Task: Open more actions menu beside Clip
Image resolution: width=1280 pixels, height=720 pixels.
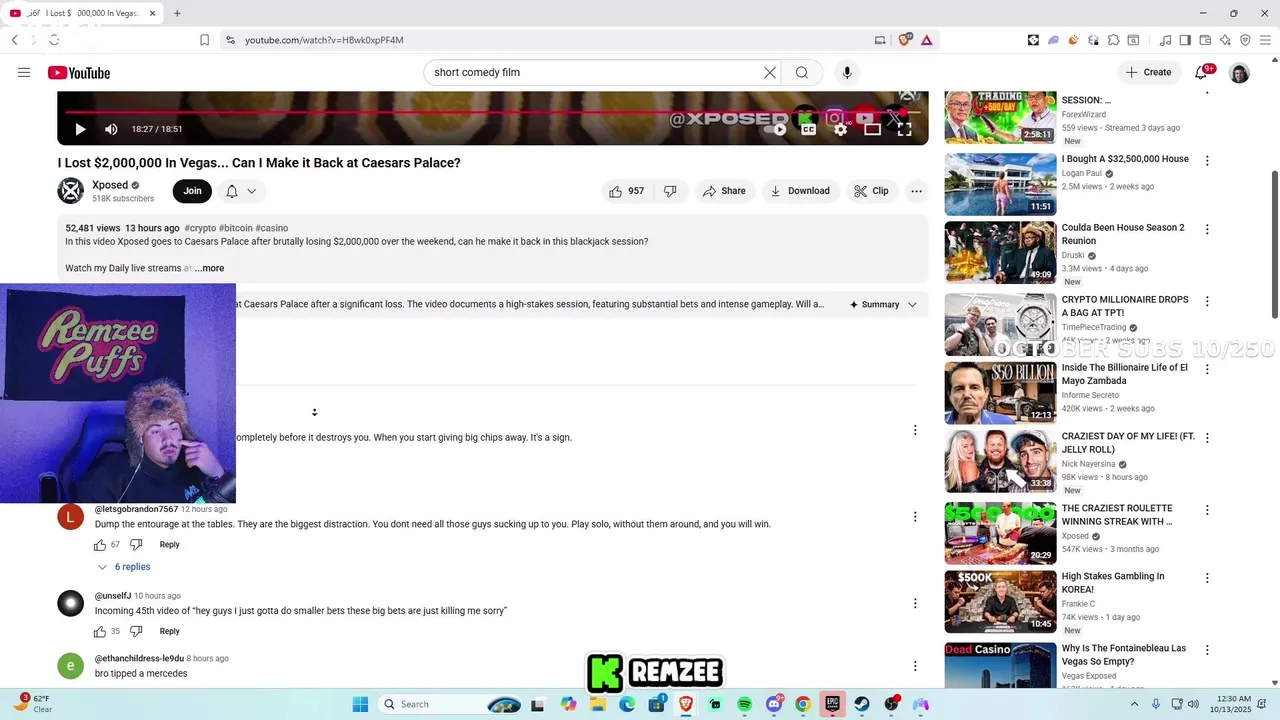Action: click(916, 191)
